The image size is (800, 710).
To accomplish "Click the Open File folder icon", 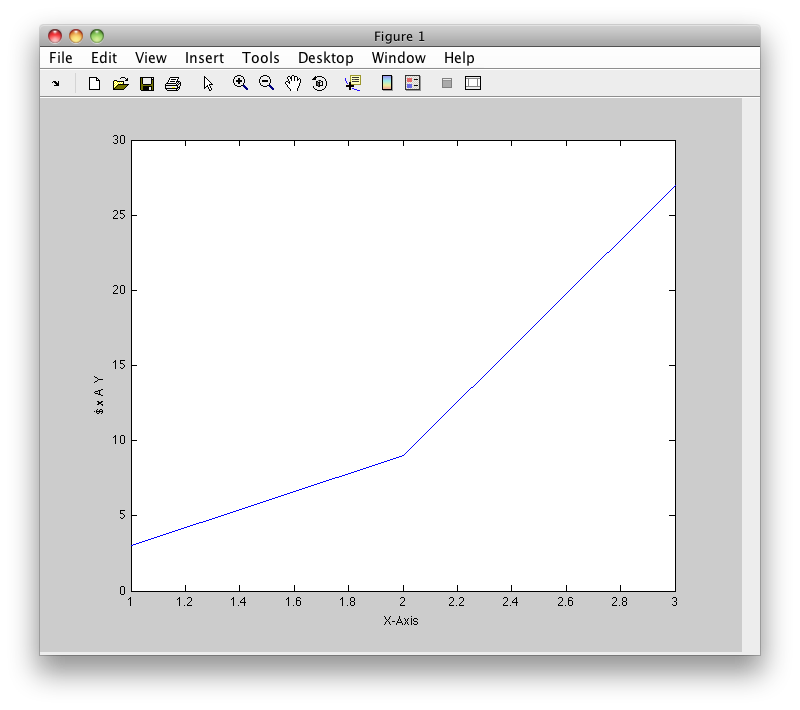I will (x=120, y=84).
